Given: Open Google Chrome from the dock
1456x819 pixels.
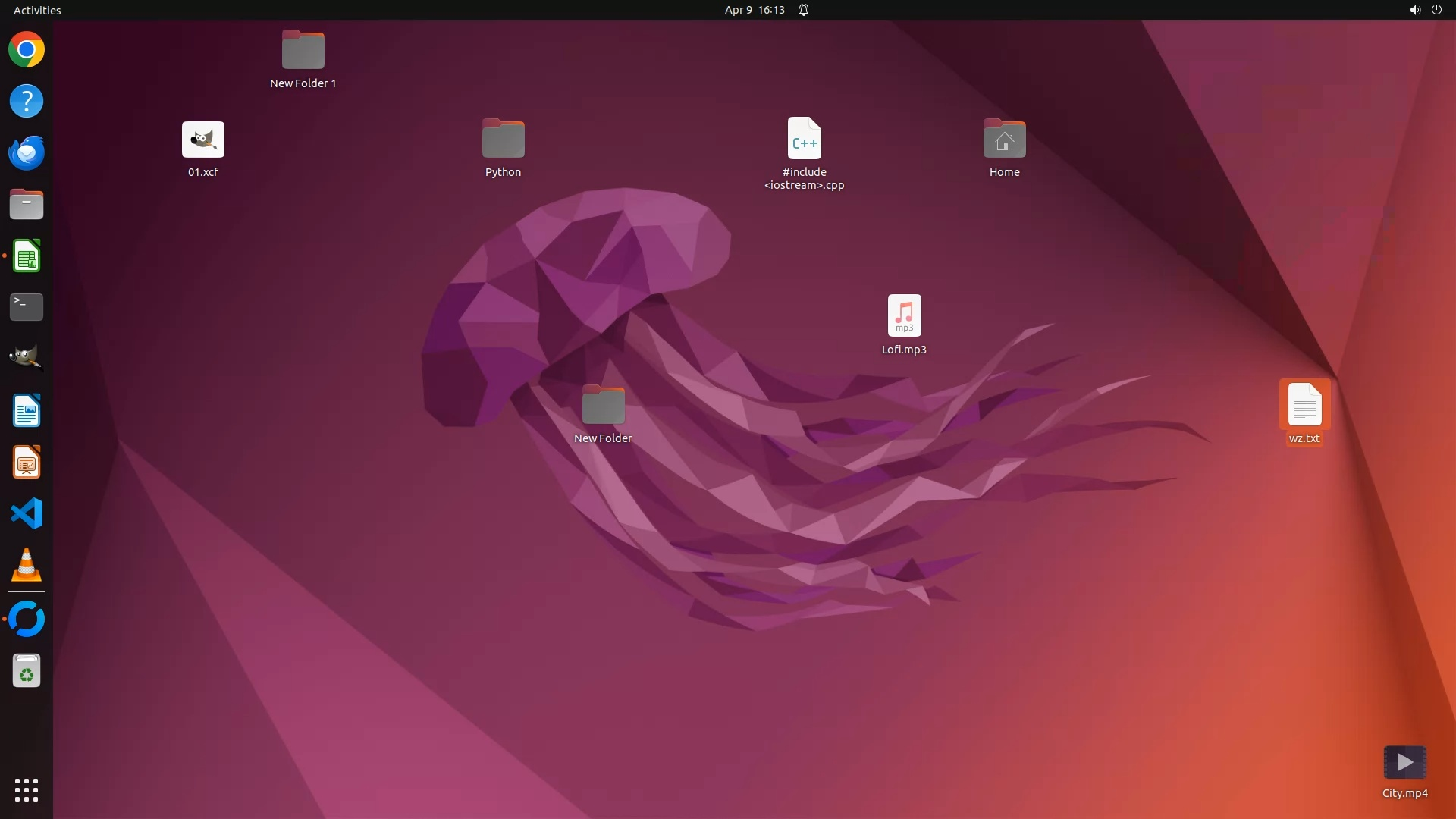Looking at the screenshot, I should coord(27,50).
